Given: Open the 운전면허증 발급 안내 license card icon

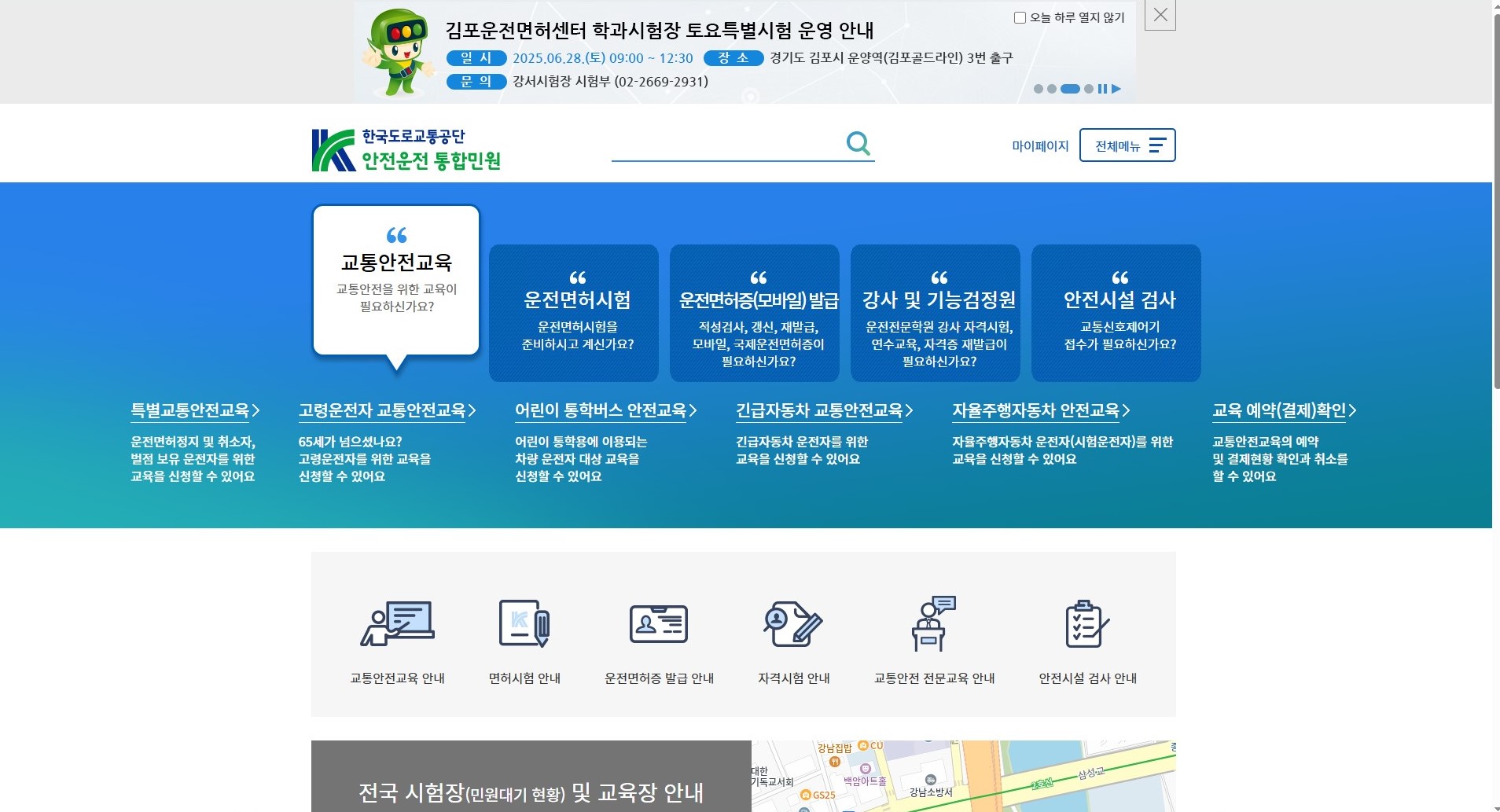Looking at the screenshot, I should click(x=660, y=623).
